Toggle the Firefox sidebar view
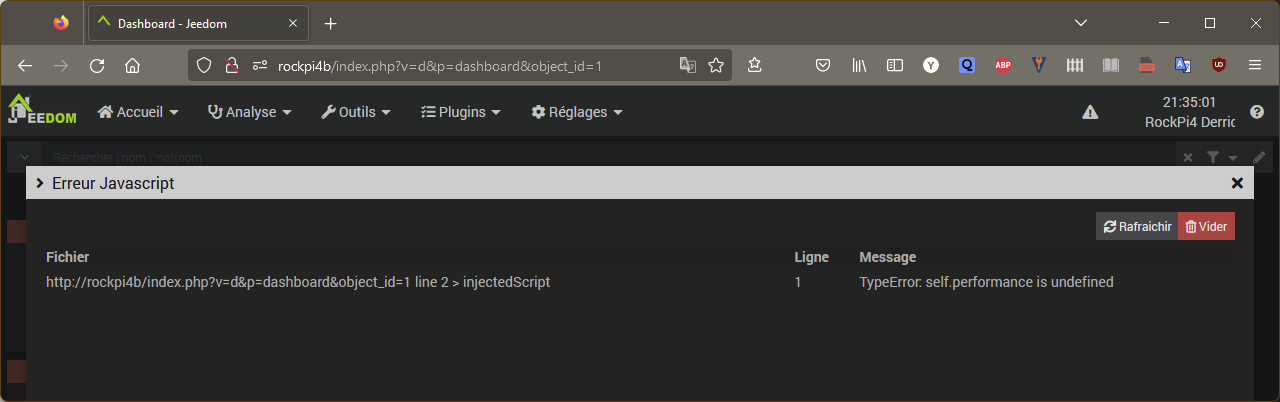The image size is (1280, 402). [895, 65]
